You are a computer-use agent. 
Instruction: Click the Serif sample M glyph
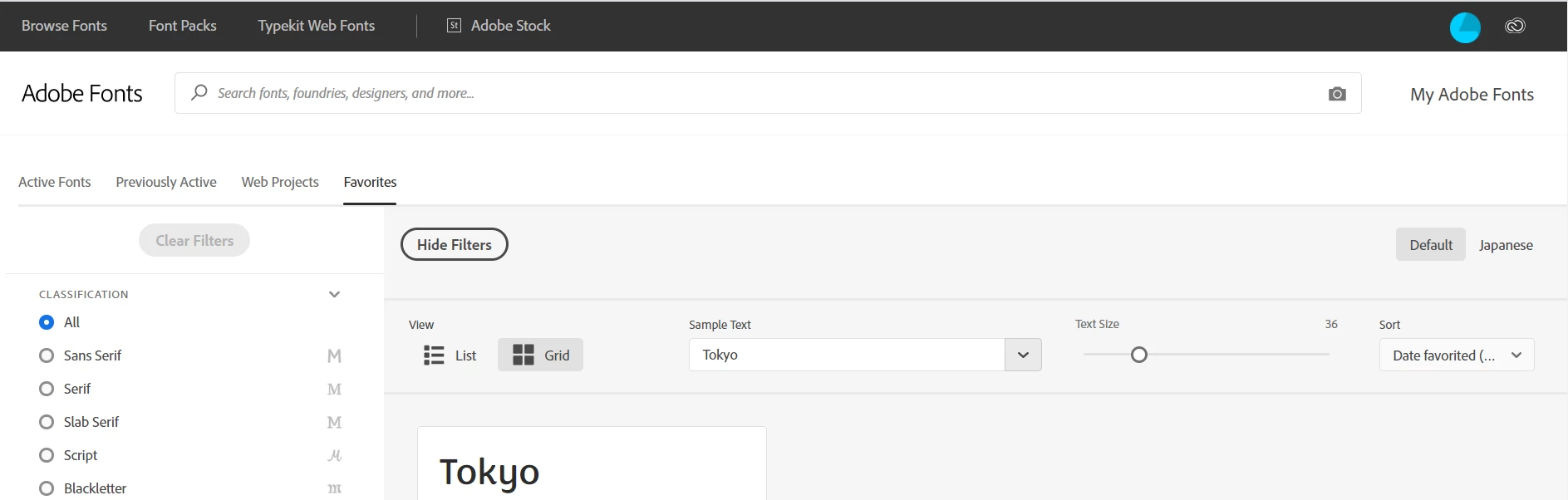pyautogui.click(x=334, y=390)
